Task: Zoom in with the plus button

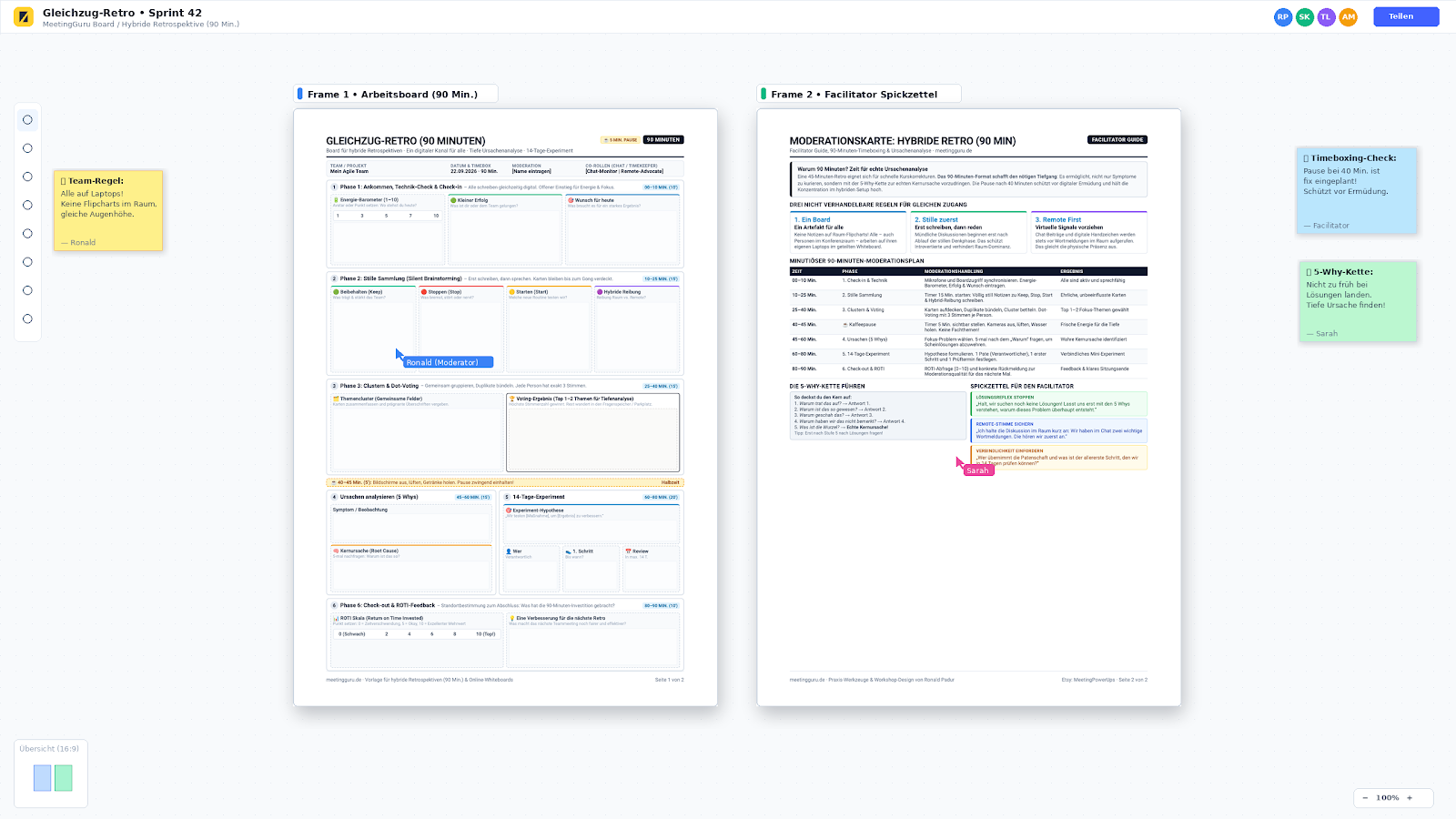Action: pos(1410,798)
